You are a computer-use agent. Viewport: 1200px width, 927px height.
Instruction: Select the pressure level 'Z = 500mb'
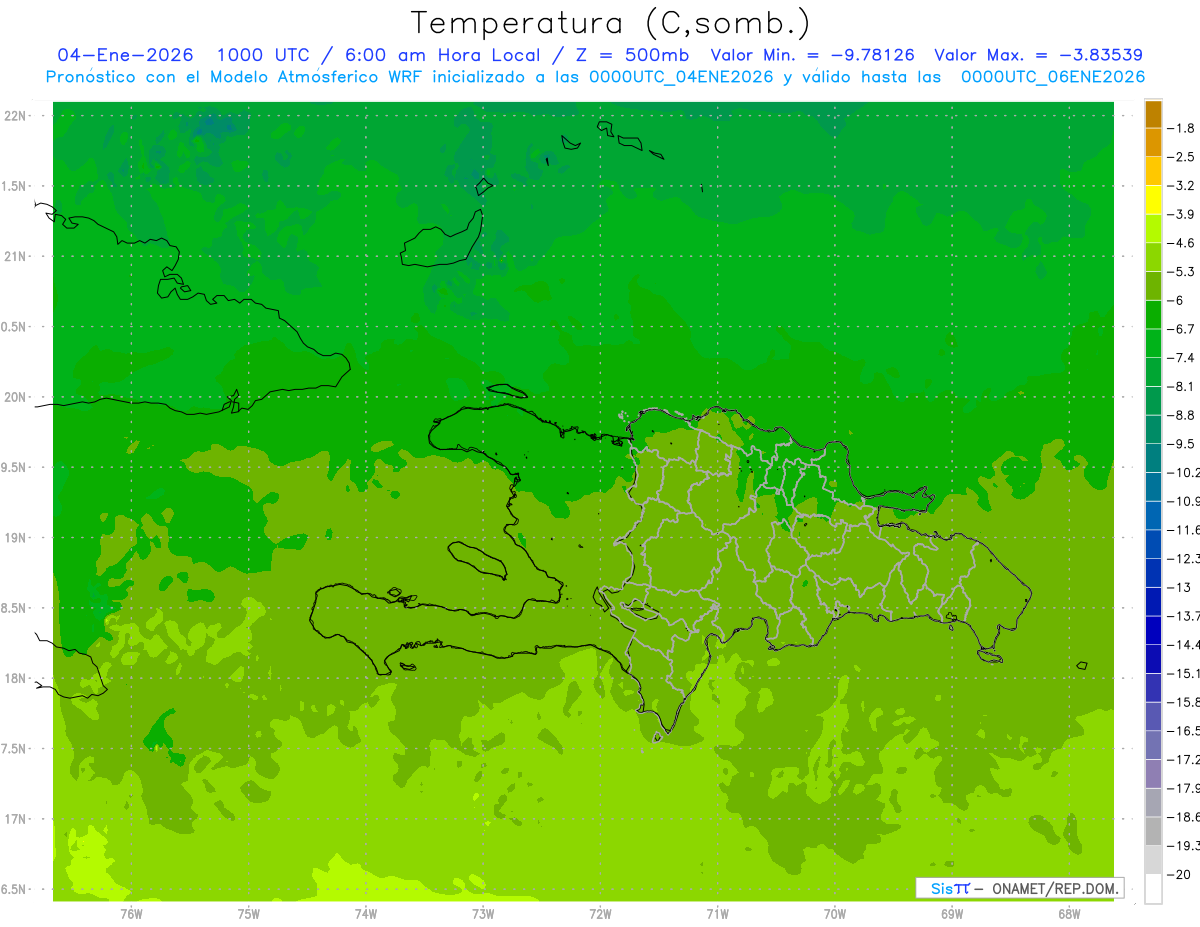tap(633, 55)
